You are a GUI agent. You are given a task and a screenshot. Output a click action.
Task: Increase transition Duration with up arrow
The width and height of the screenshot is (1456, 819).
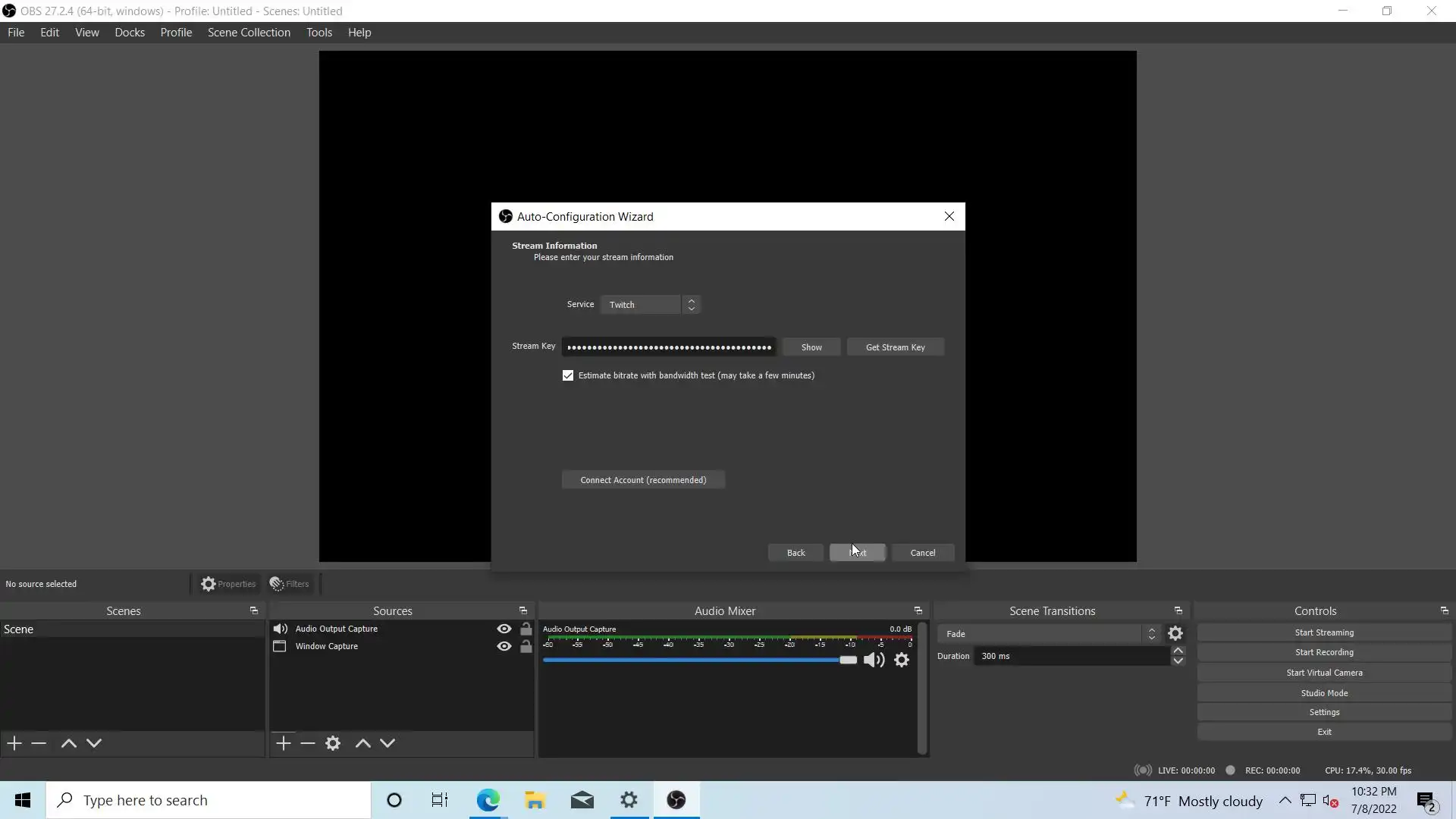pos(1178,651)
